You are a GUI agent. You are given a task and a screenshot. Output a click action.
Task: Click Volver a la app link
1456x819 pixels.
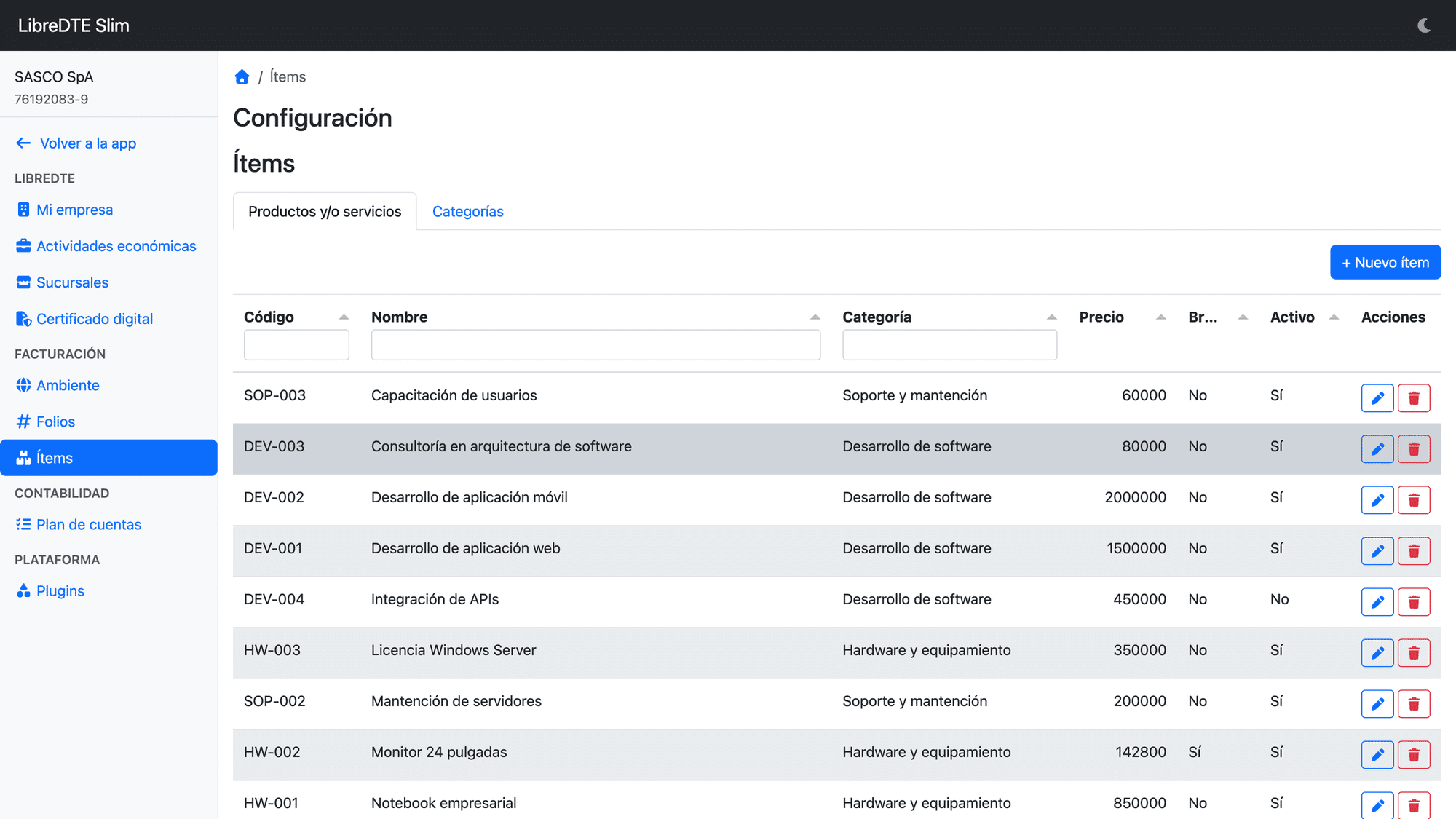76,143
